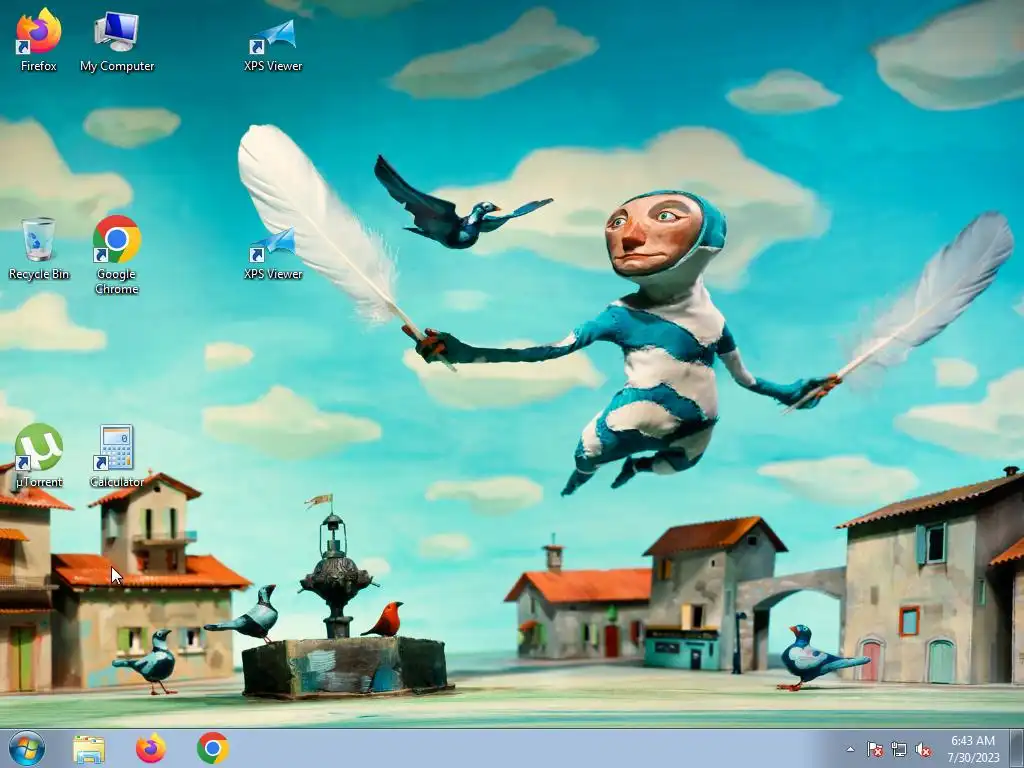
Task: Launch Chrome from the taskbar
Action: pos(212,749)
